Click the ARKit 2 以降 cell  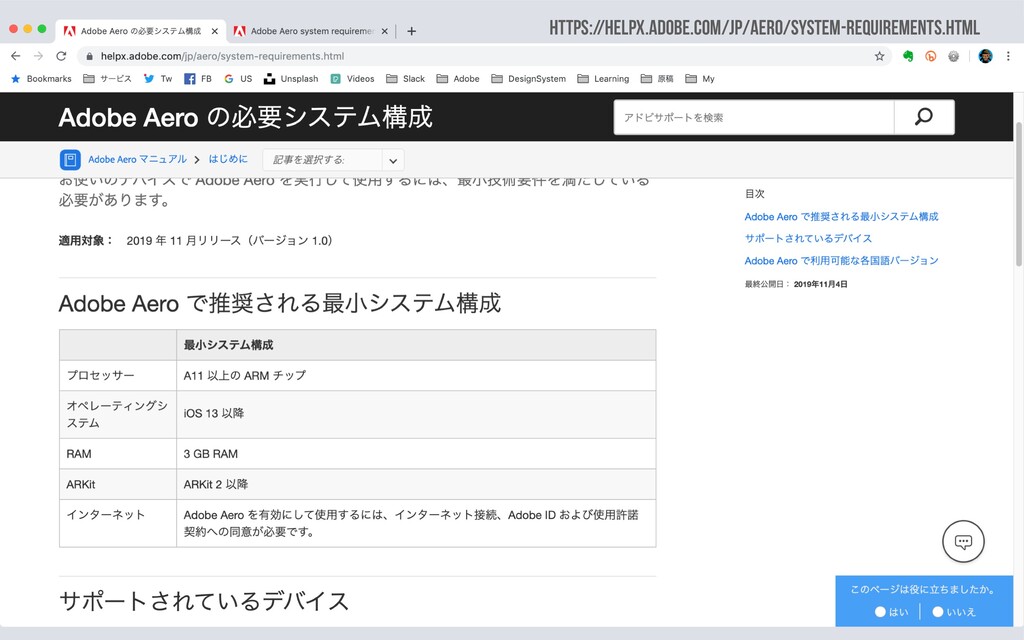coord(416,484)
